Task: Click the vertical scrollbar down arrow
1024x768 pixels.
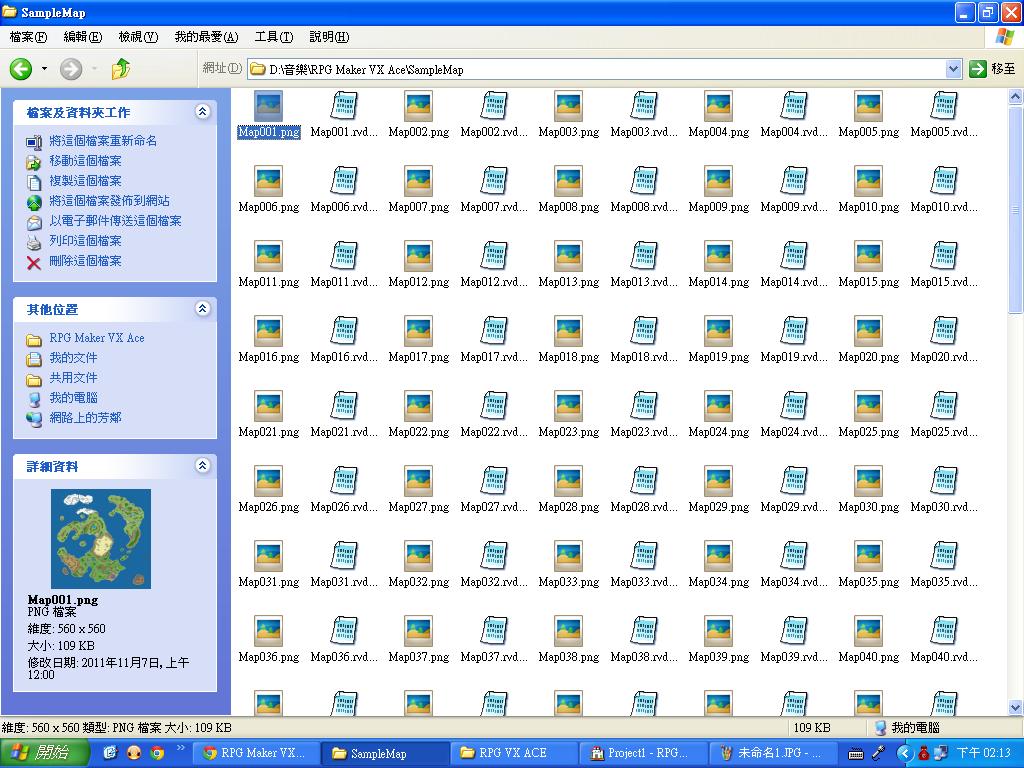Action: click(x=1016, y=707)
